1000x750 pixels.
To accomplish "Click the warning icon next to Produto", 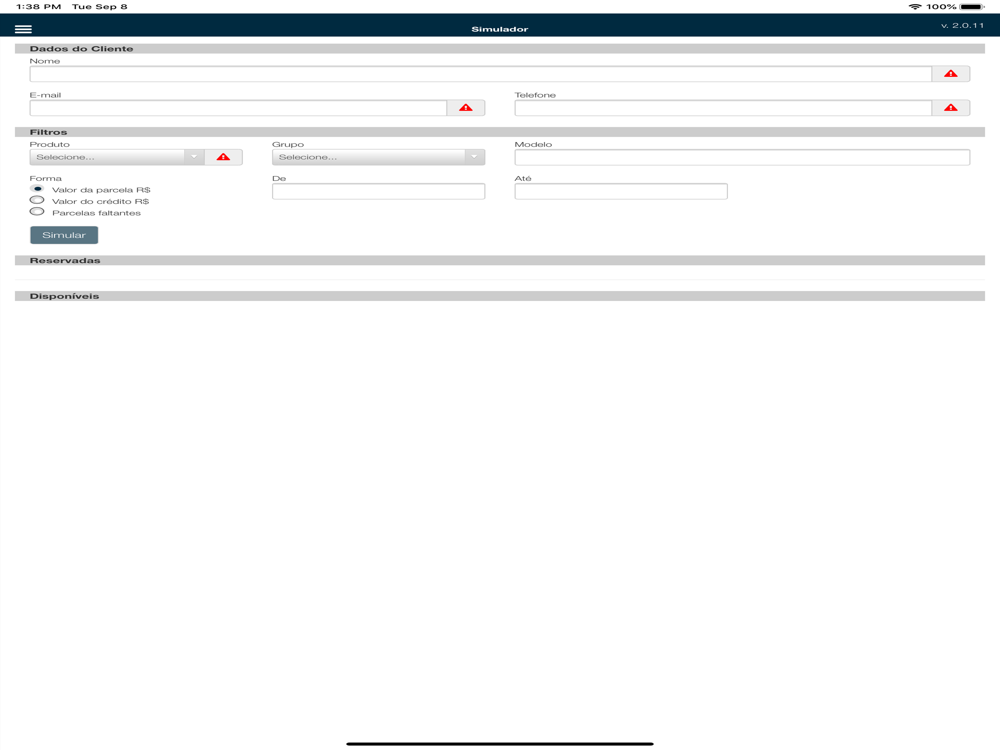I will 223,157.
